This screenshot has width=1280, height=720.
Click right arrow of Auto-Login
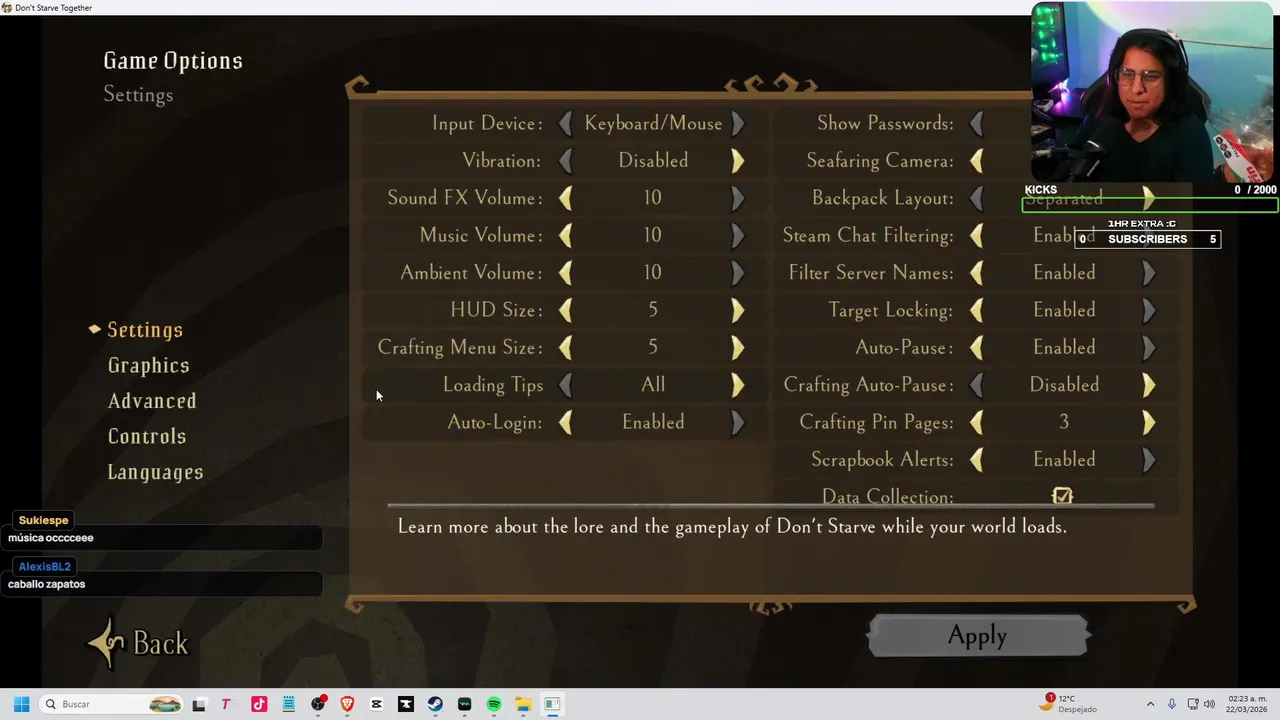[737, 423]
